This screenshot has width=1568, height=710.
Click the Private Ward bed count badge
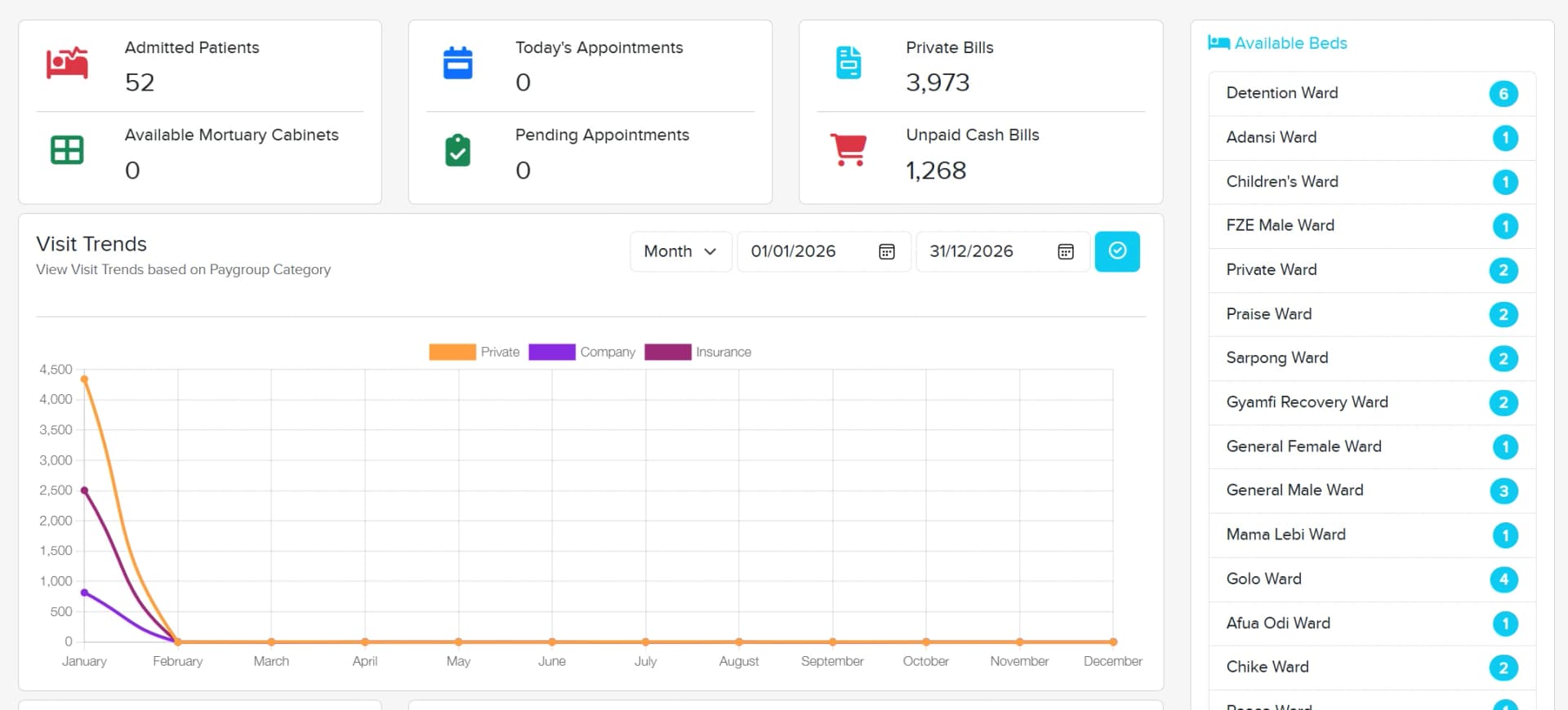[1503, 270]
